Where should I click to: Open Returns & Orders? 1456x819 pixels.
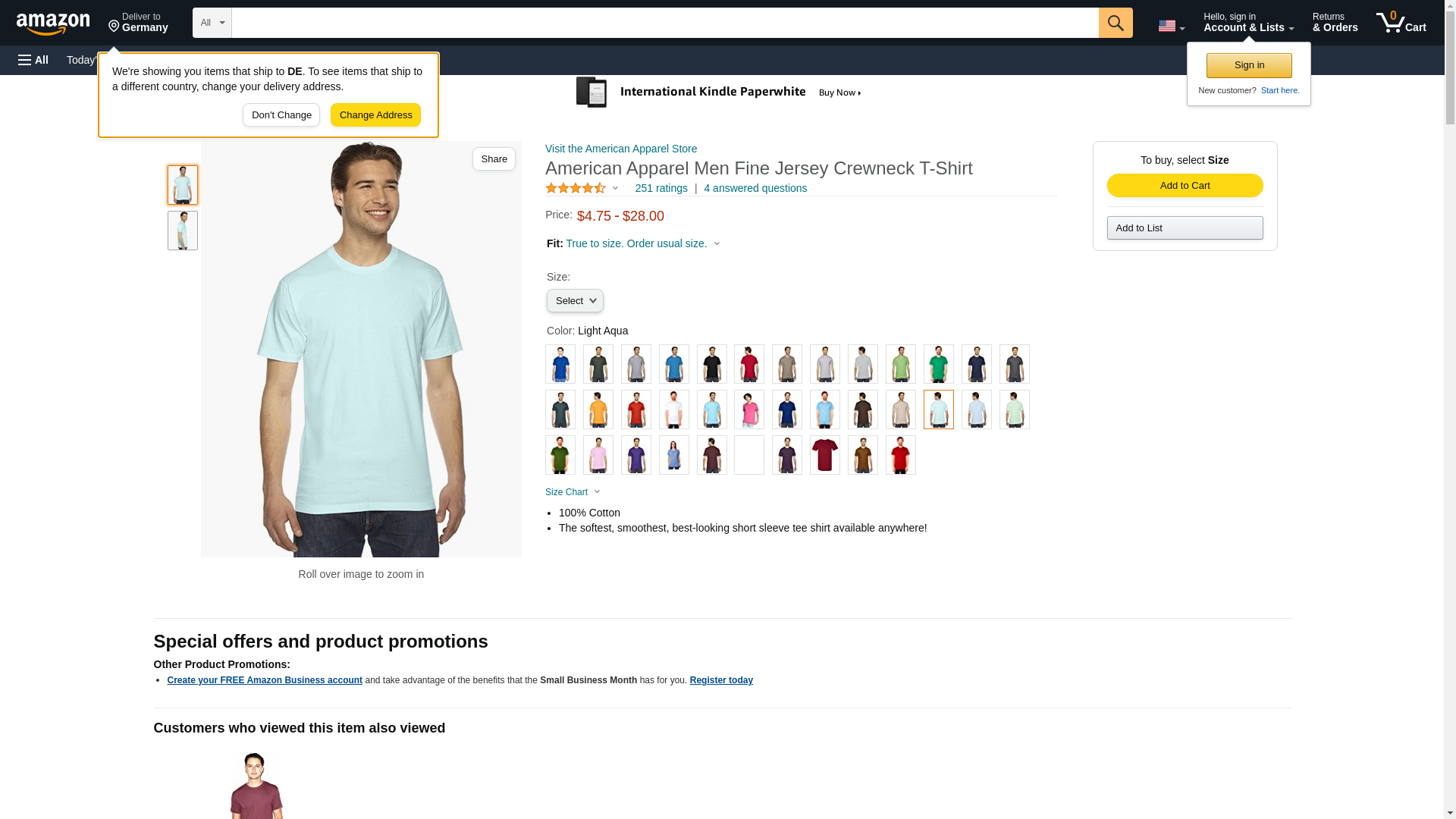[1335, 23]
